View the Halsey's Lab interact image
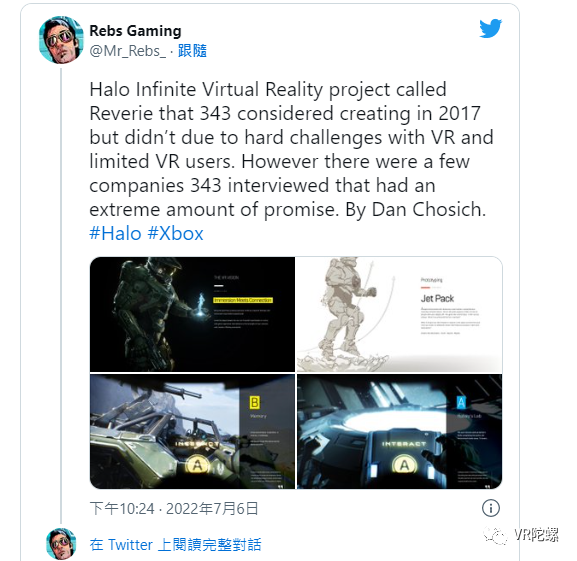577x561 pixels. pos(399,432)
